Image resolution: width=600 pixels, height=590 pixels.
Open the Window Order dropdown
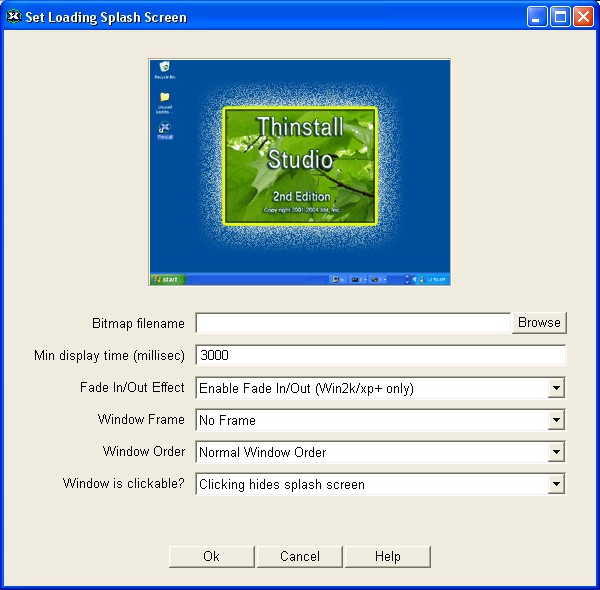380,452
